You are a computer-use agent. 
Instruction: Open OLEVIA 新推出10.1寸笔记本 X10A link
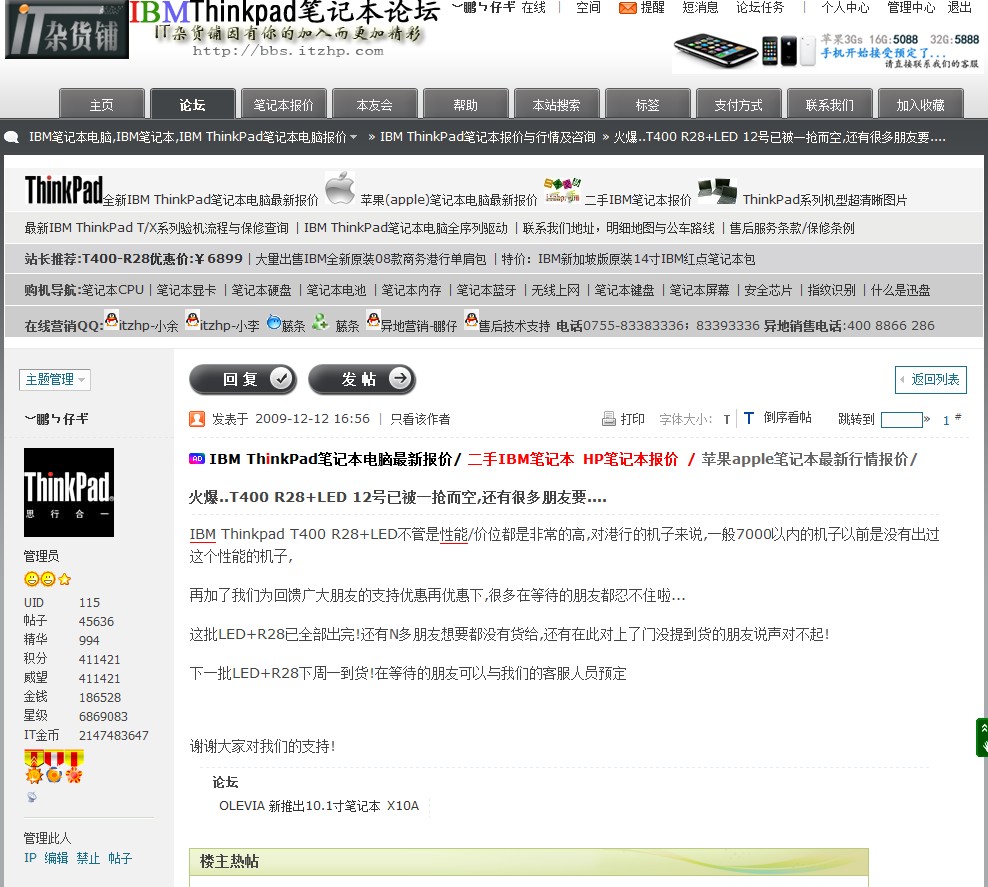319,806
